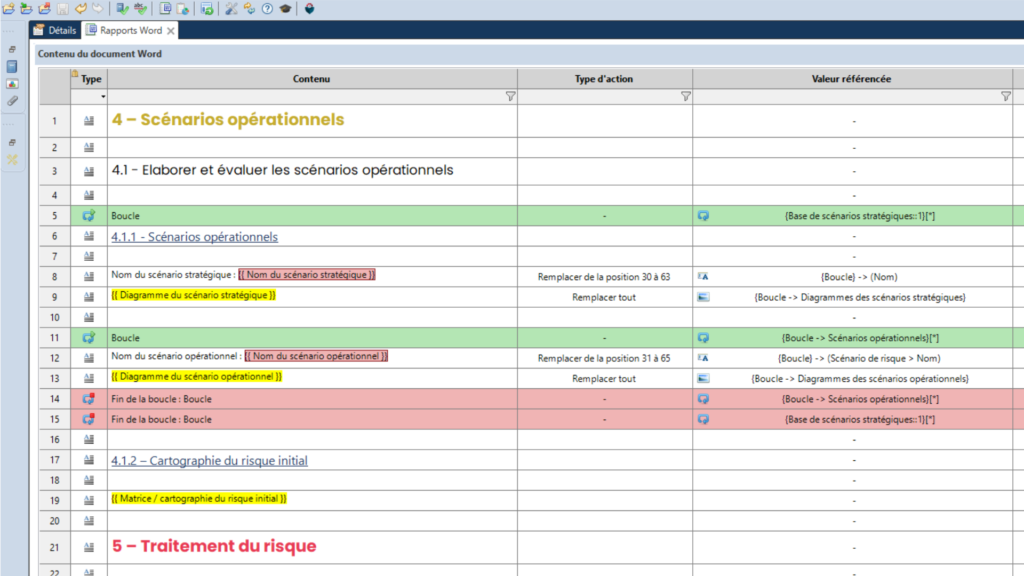Open the paperclip attachments panel
This screenshot has height=576, width=1024.
point(14,101)
